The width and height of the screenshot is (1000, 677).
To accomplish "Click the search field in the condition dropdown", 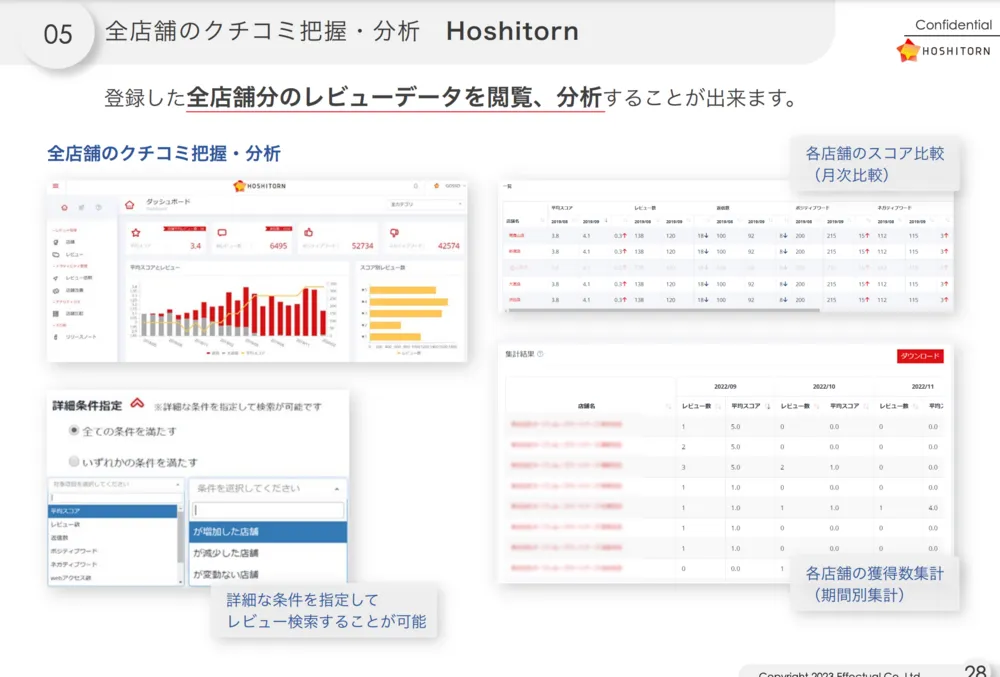I will coord(268,510).
